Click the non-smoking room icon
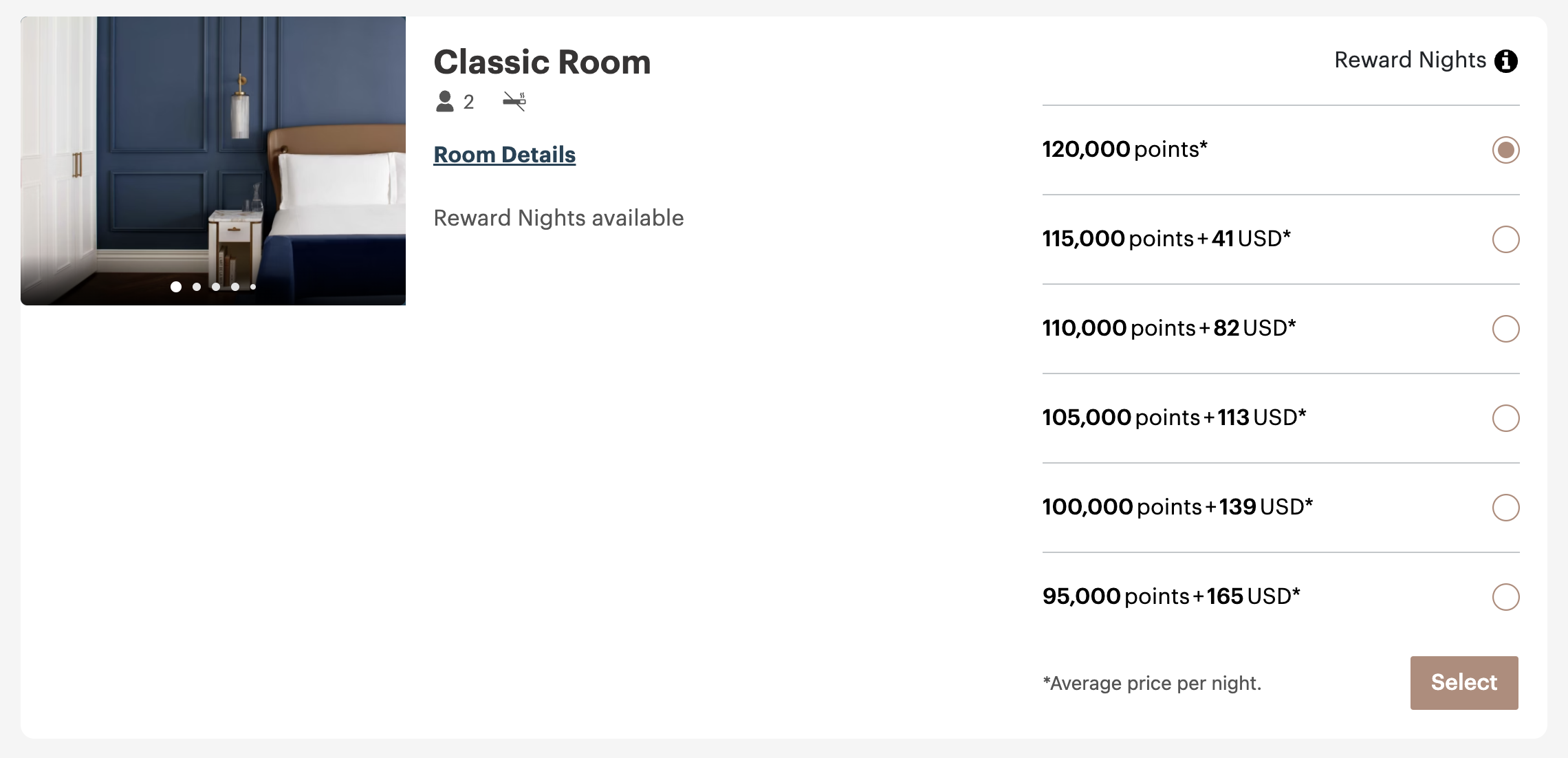This screenshot has width=1568, height=758. (x=514, y=100)
